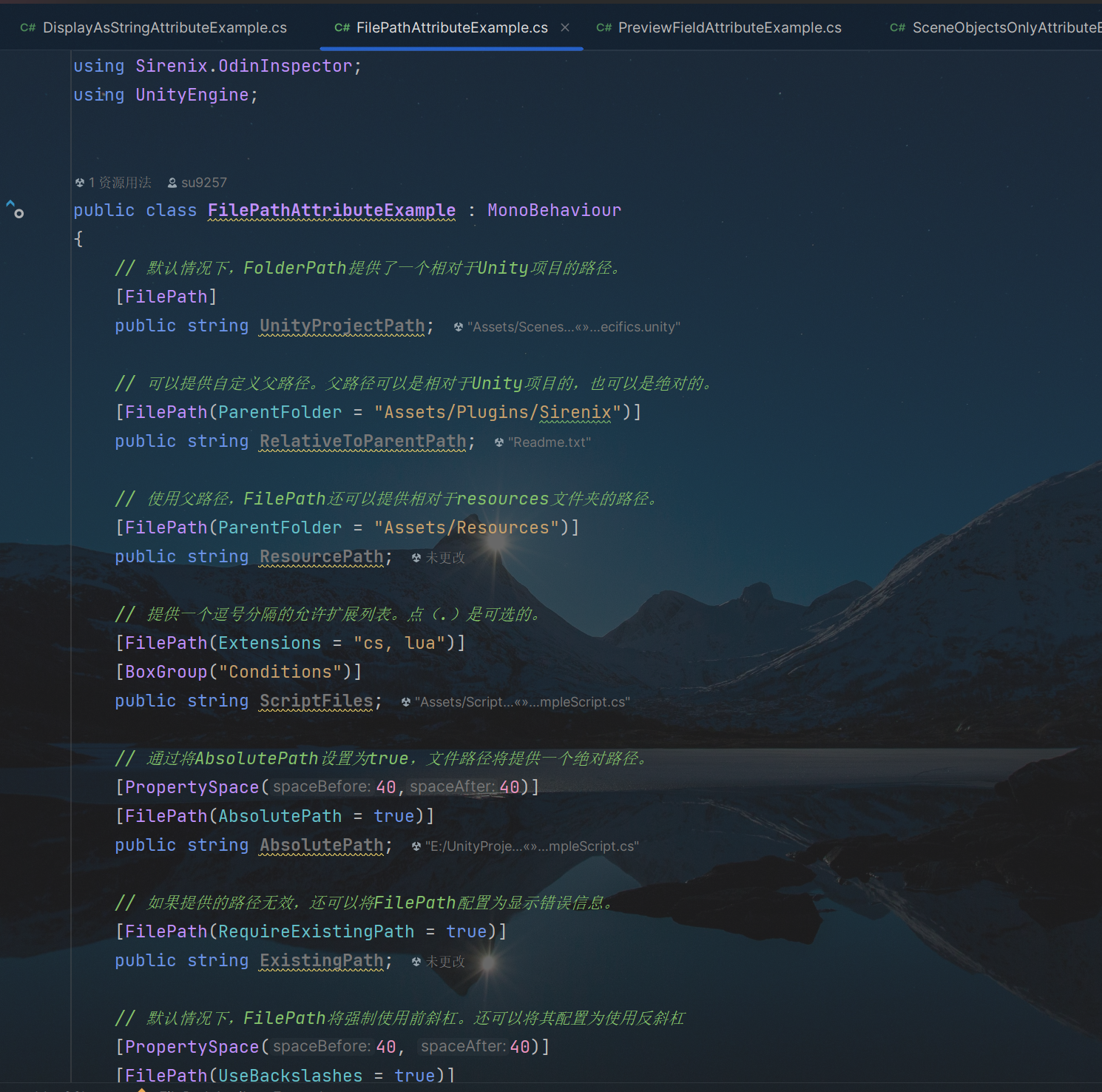Click the ScriptFiles field name
This screenshot has width=1102, height=1092.
[316, 701]
